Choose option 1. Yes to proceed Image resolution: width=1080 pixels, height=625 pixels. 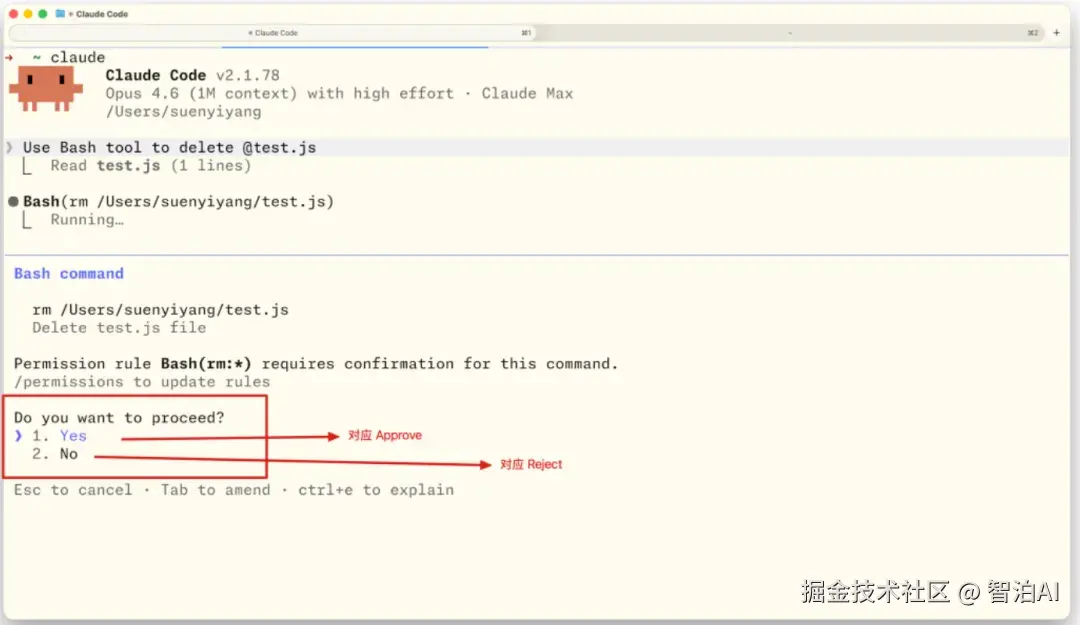click(x=59, y=436)
